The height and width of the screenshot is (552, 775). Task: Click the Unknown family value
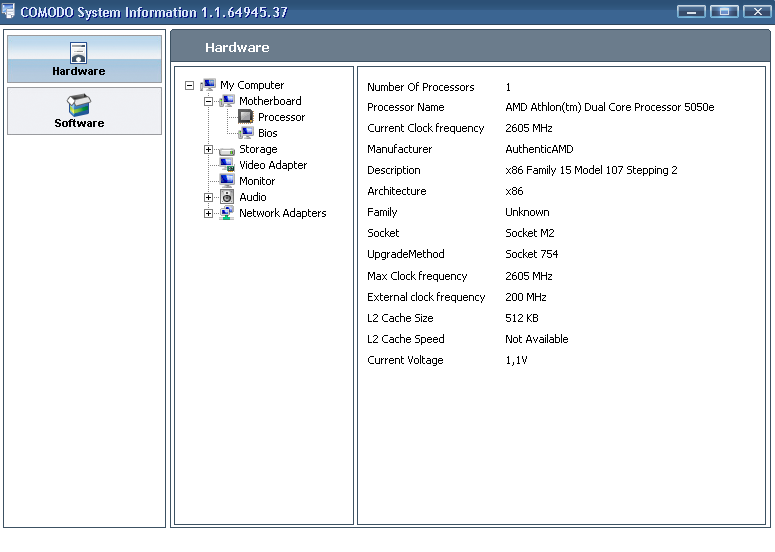tap(527, 212)
